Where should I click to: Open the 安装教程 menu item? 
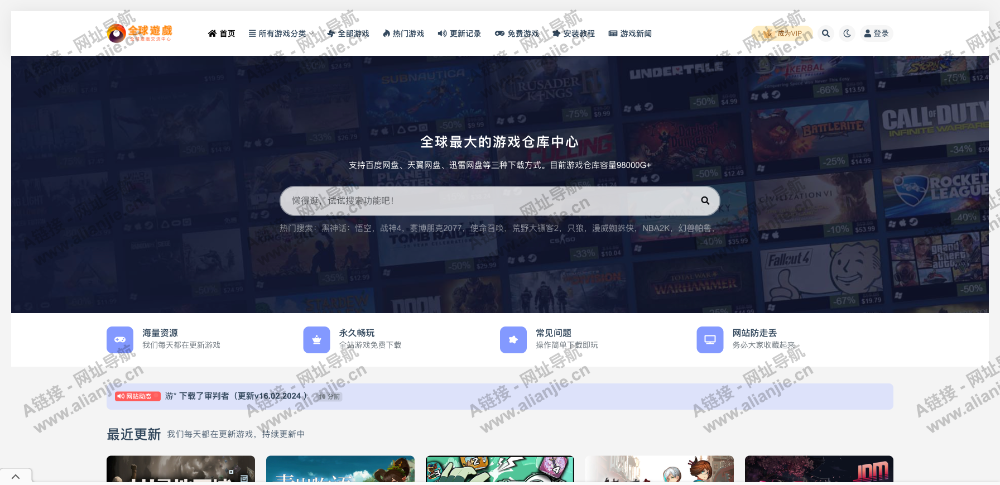point(573,34)
